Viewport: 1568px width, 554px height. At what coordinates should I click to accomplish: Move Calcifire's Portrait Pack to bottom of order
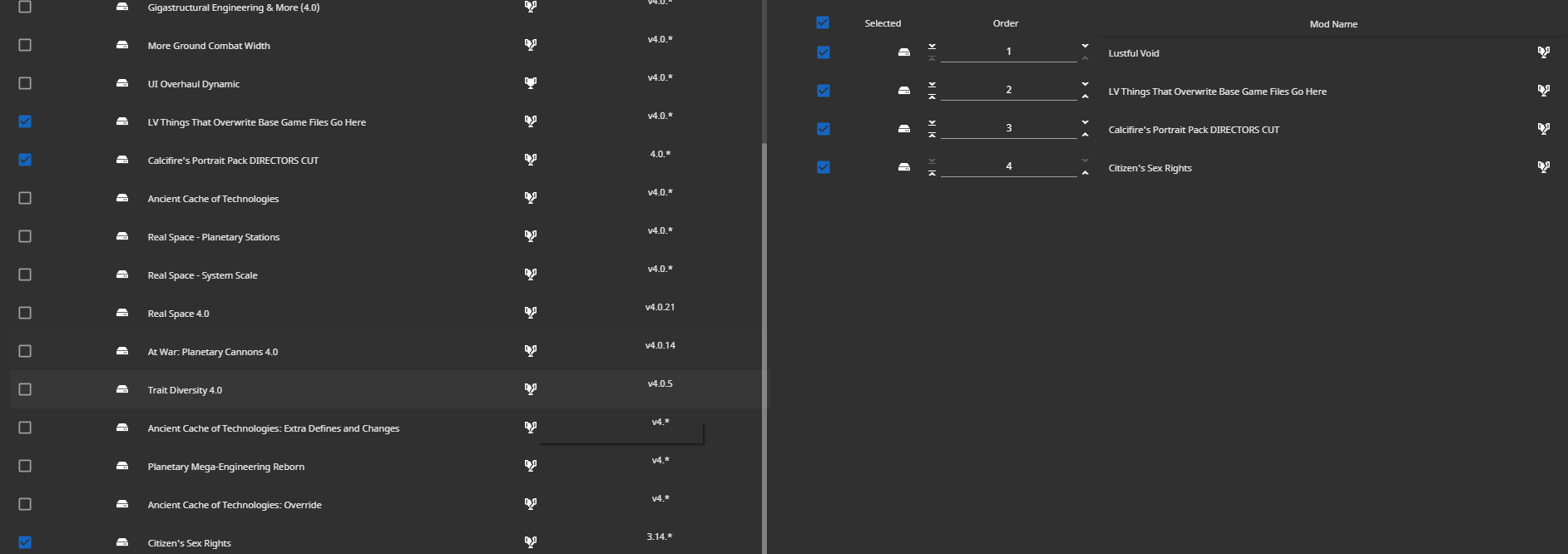click(932, 122)
